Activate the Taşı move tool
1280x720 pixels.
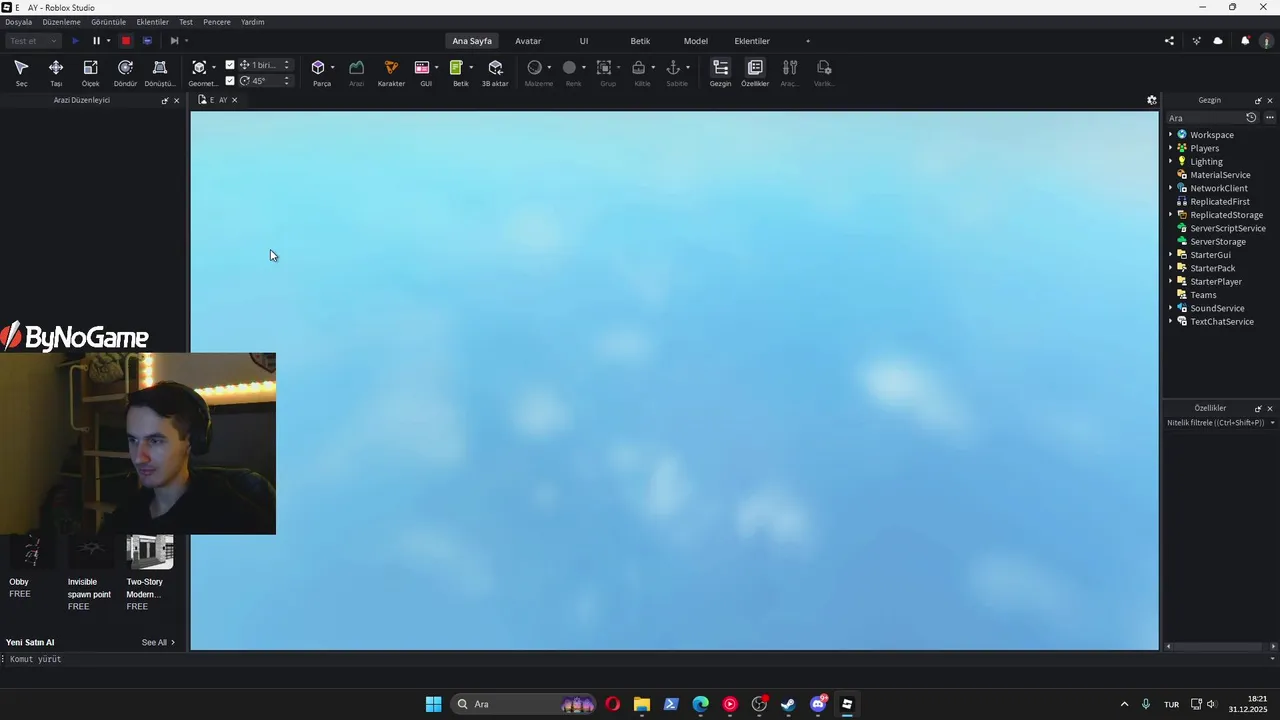[56, 72]
